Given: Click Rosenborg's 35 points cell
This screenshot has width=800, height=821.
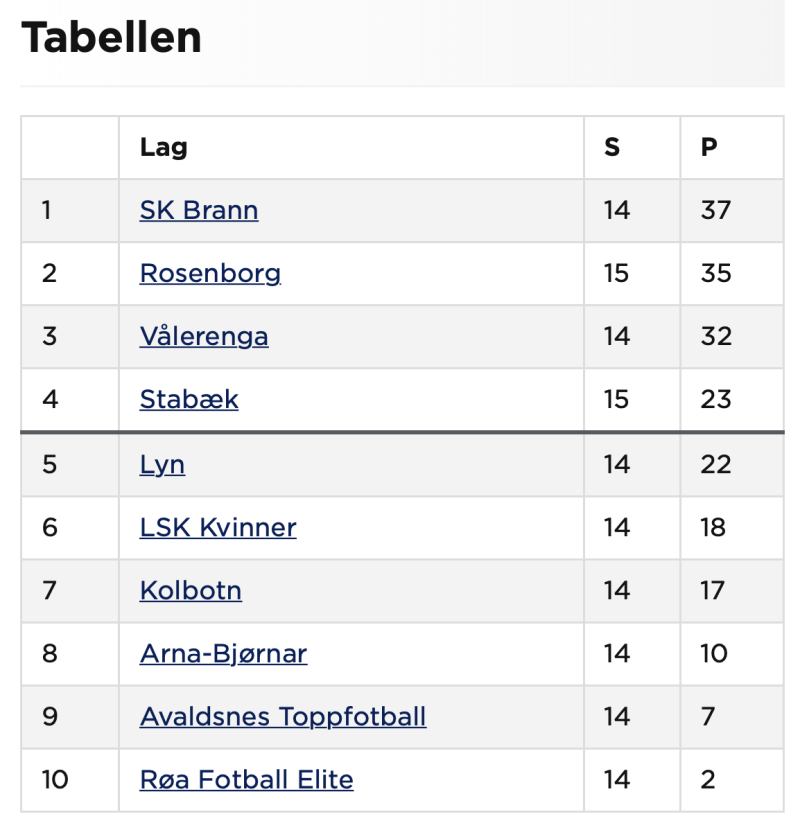Looking at the screenshot, I should (716, 274).
